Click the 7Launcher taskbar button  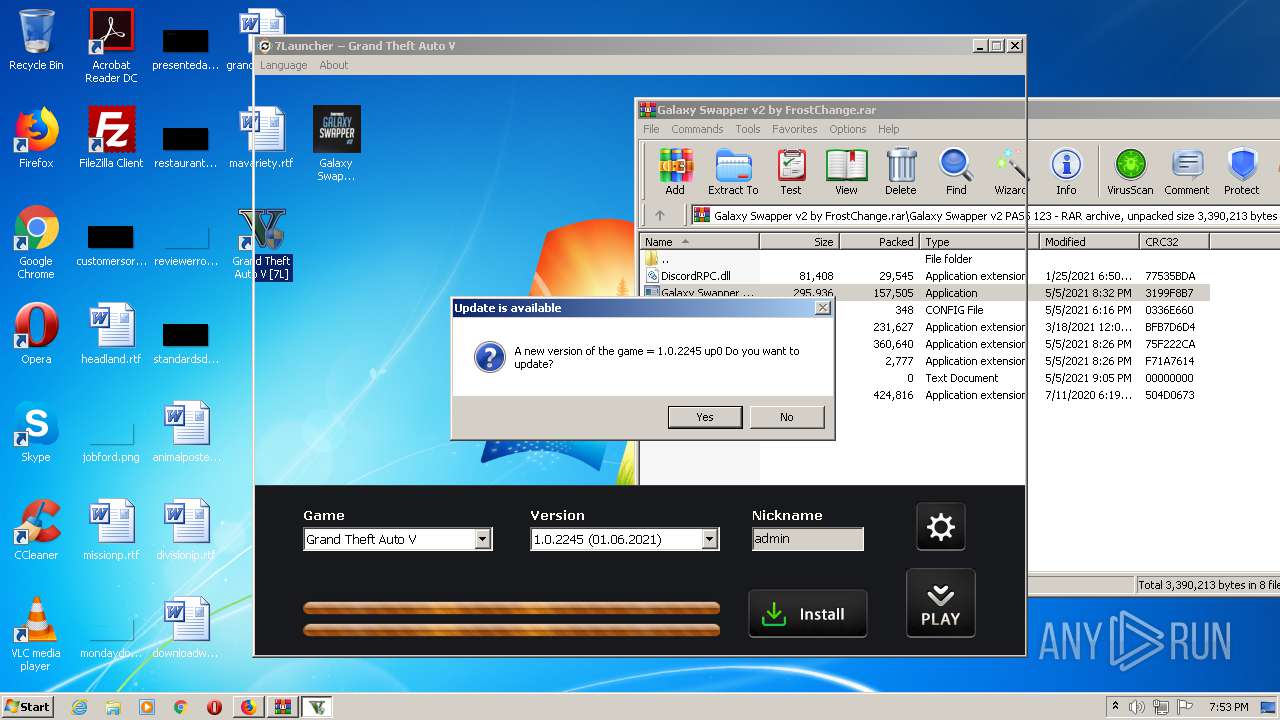point(317,707)
